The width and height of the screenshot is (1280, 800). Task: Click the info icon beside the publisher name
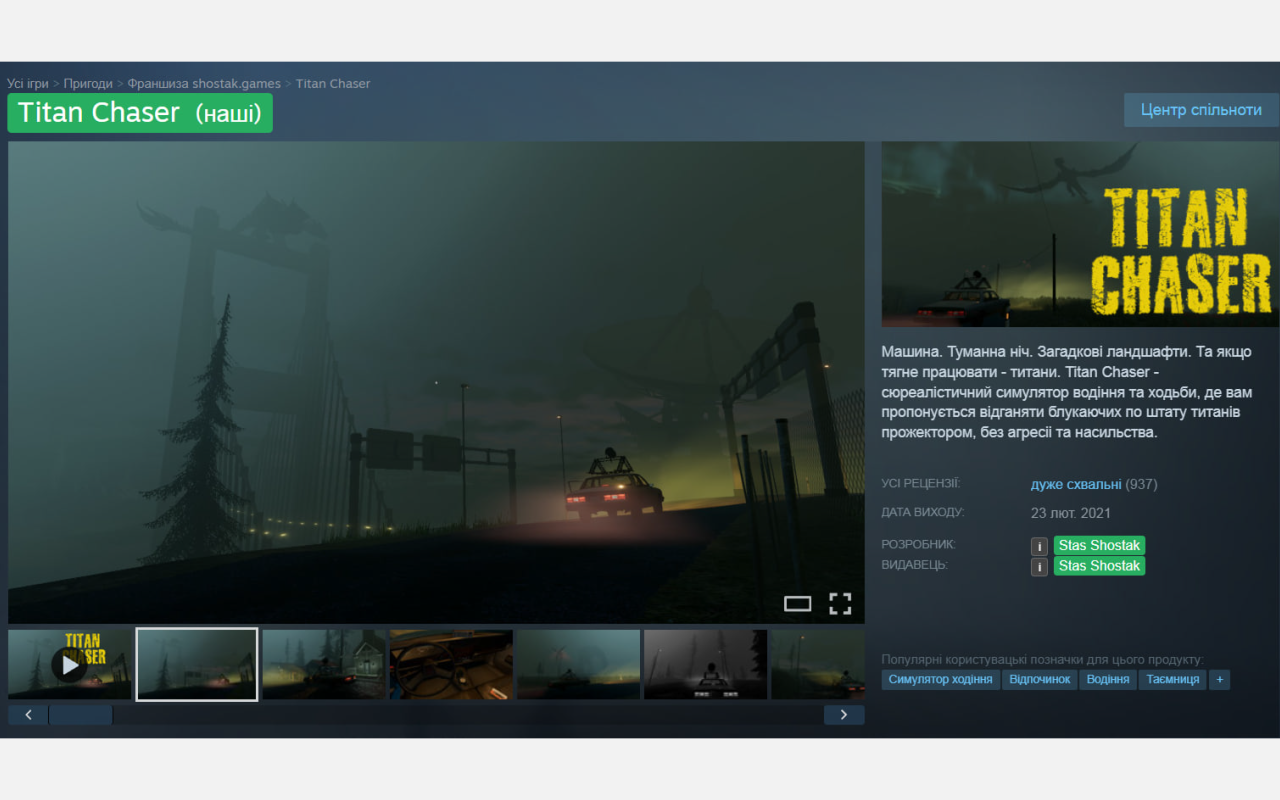pyautogui.click(x=1040, y=567)
